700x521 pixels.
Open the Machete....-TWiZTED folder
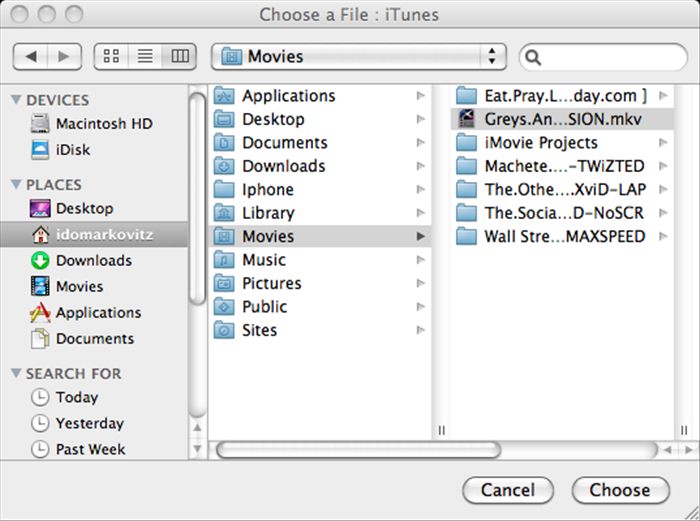[562, 166]
